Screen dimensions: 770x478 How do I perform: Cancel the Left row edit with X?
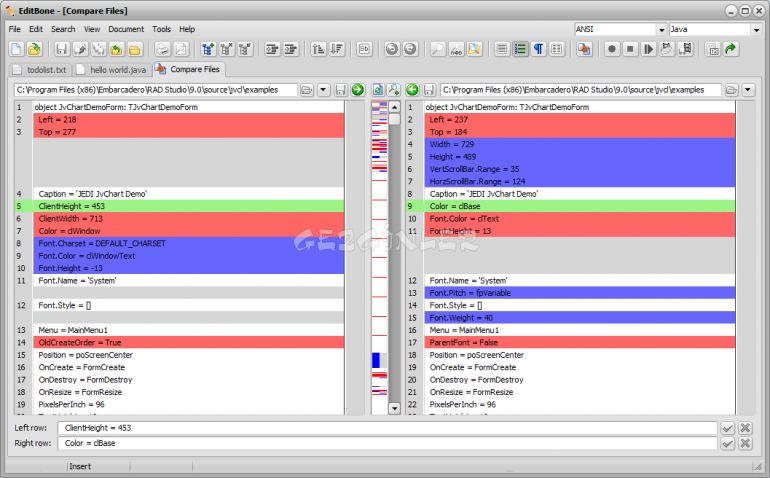click(745, 428)
